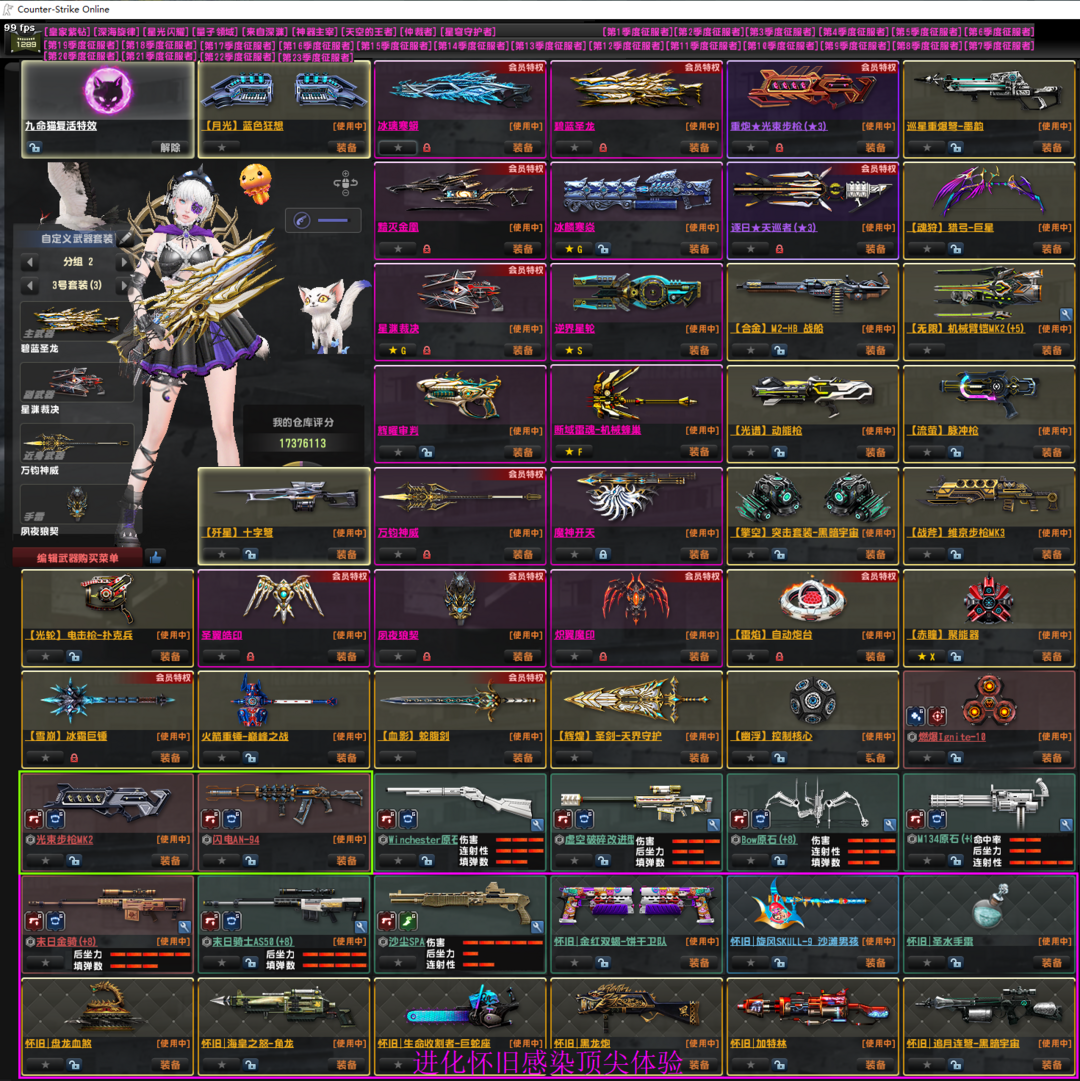Click the wrench icon on 机械臂铠MK2 card
Screen dimensions: 1080x1081
1066,314
